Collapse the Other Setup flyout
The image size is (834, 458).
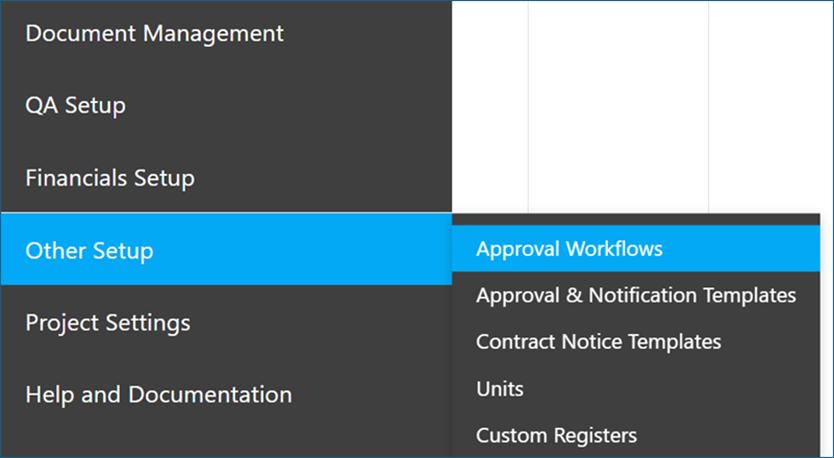click(90, 250)
